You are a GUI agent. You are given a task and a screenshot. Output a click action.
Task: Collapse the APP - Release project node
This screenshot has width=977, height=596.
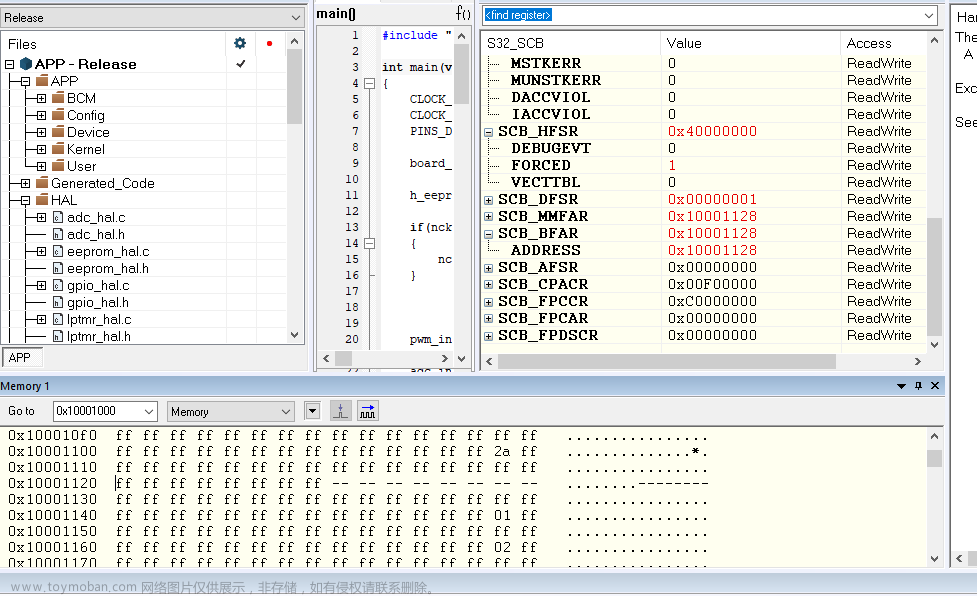pos(9,64)
